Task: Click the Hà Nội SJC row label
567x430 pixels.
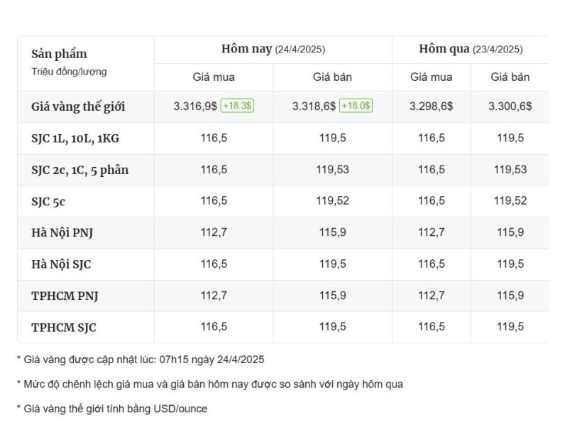Action: tap(61, 264)
